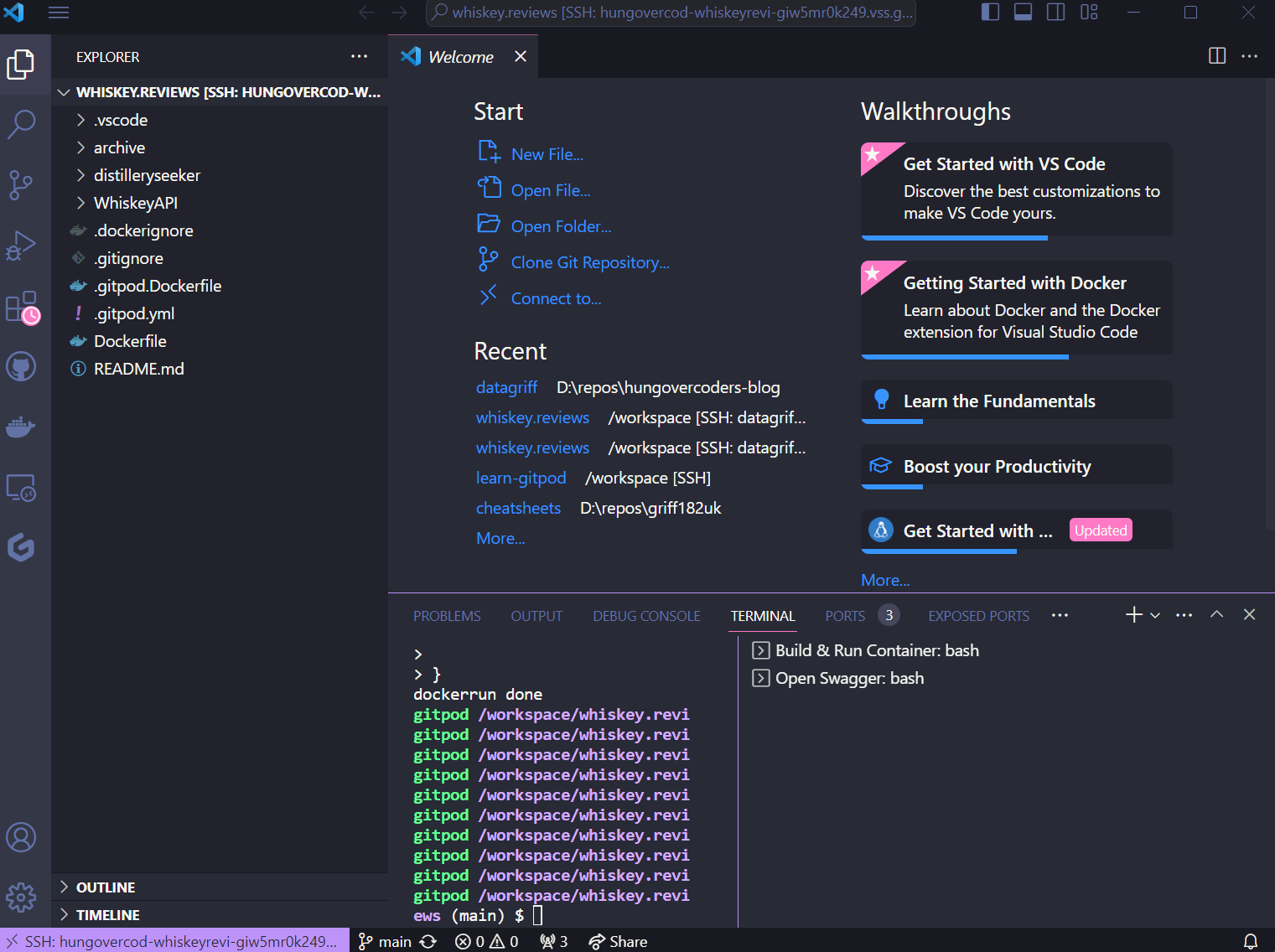Click Clone Git Repository link

[x=590, y=262]
